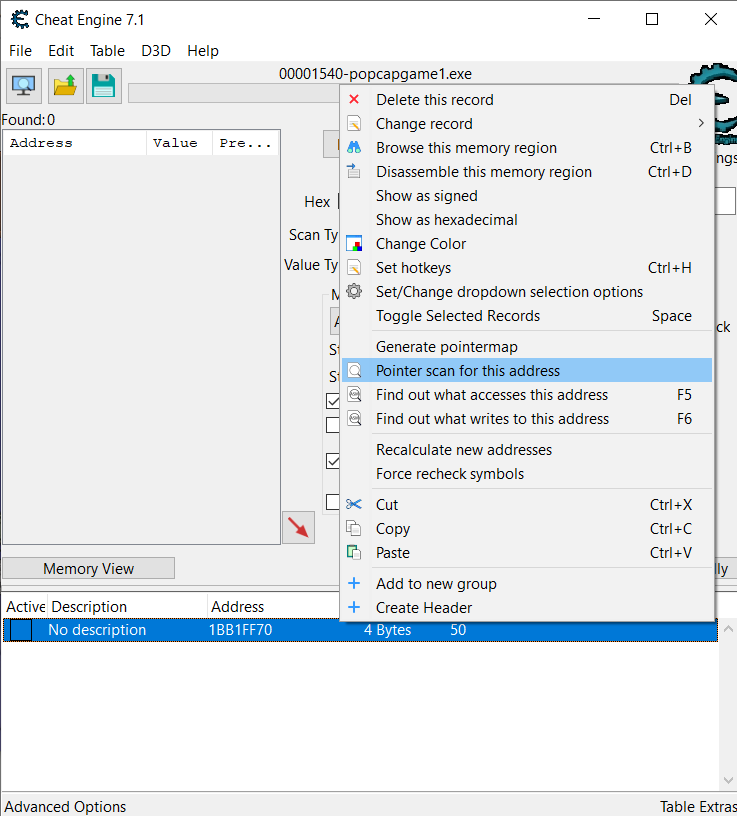Click the Paste clipboard icon
The image size is (737, 816).
[x=354, y=552]
